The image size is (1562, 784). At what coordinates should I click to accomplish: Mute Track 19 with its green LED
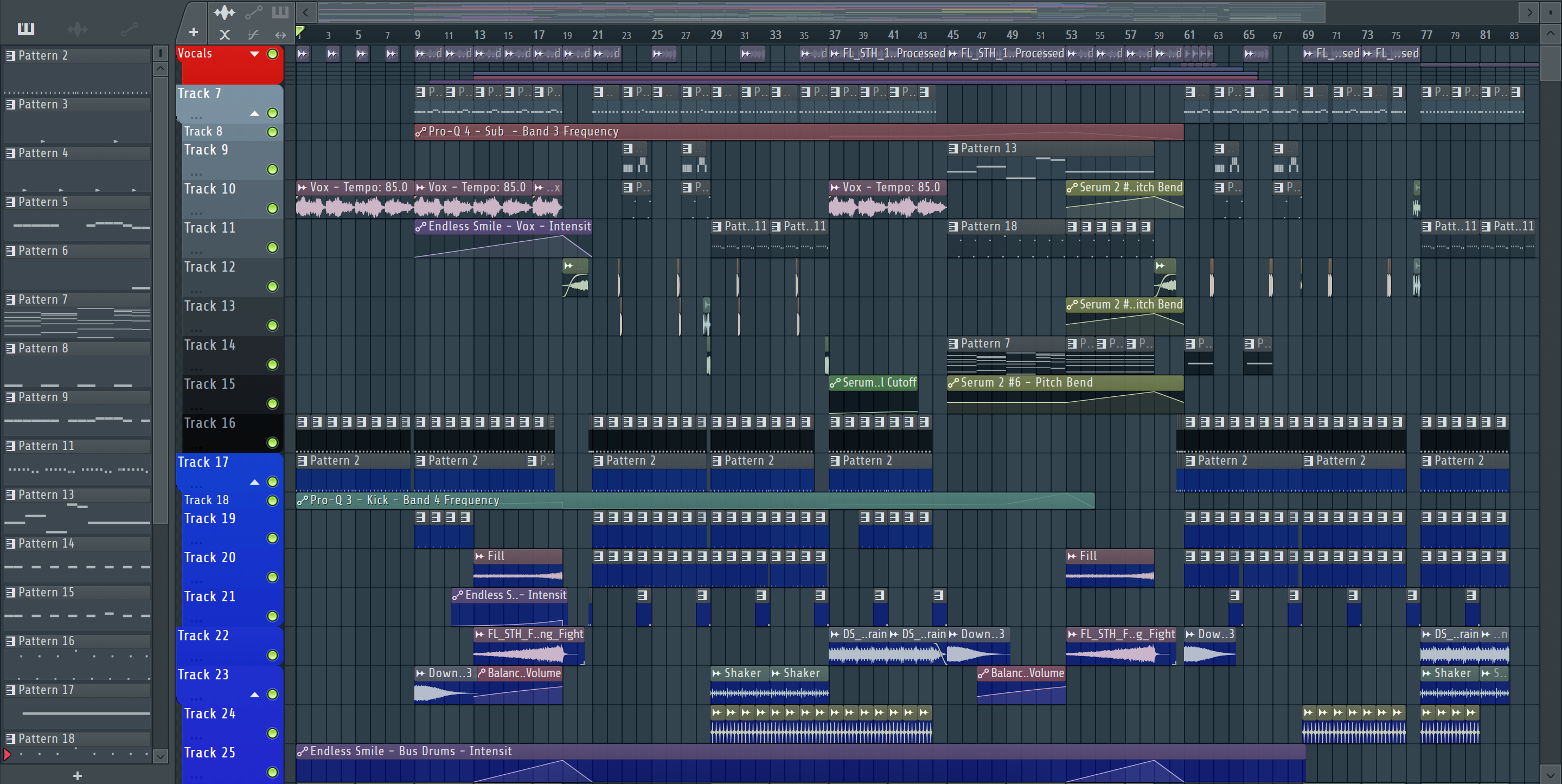pyautogui.click(x=273, y=538)
